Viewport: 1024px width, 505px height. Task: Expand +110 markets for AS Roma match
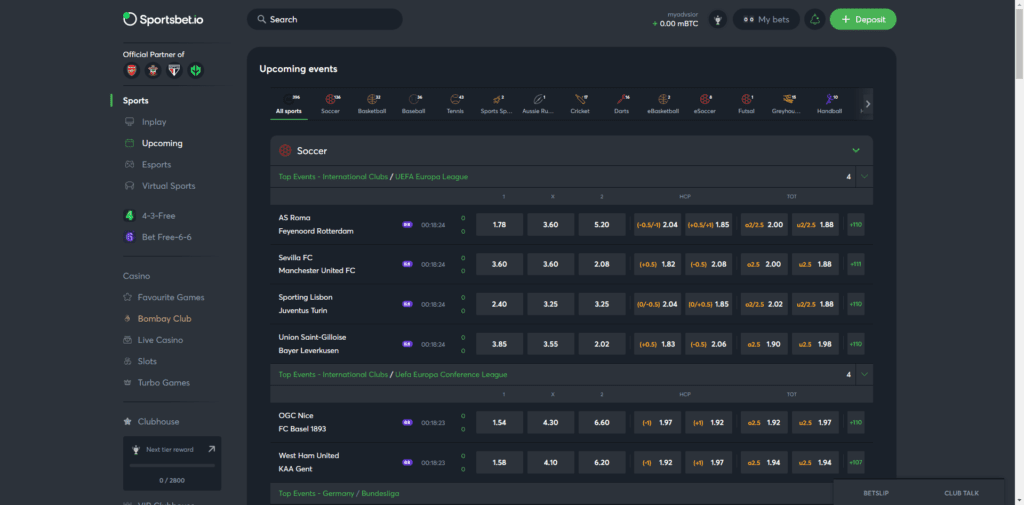tap(856, 225)
